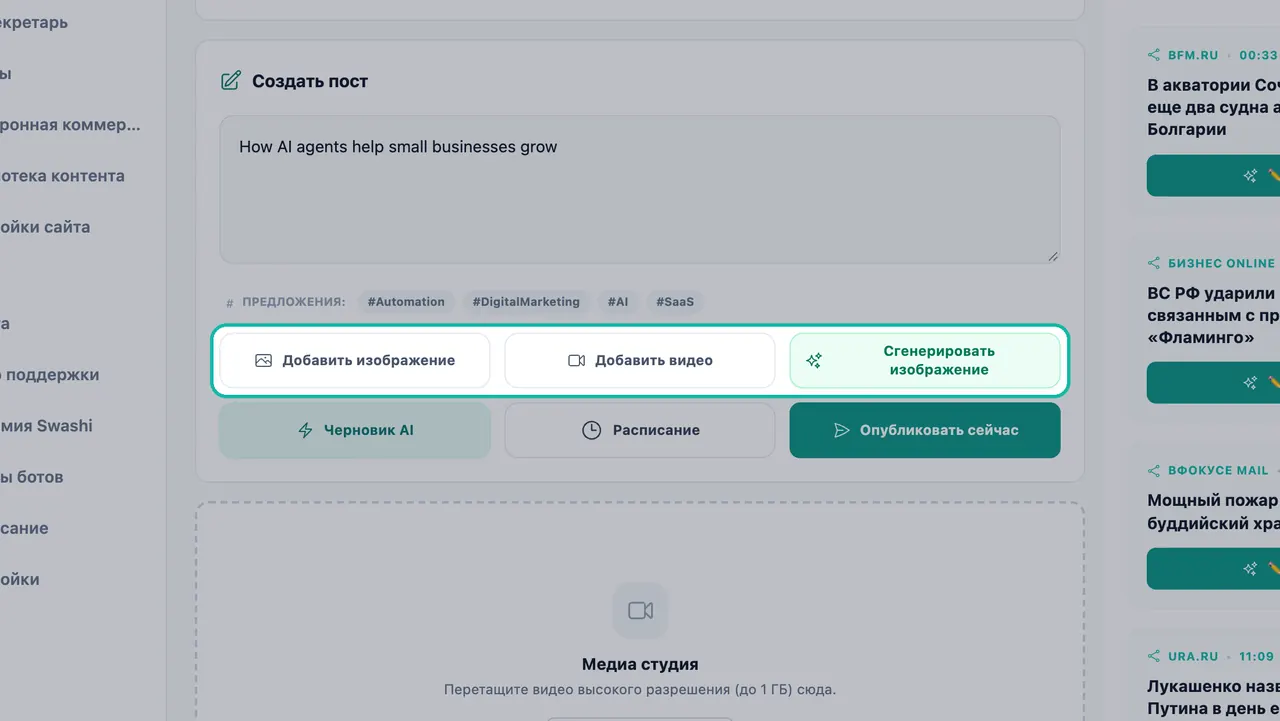Add the #SaaS hashtag suggestion

coord(675,302)
